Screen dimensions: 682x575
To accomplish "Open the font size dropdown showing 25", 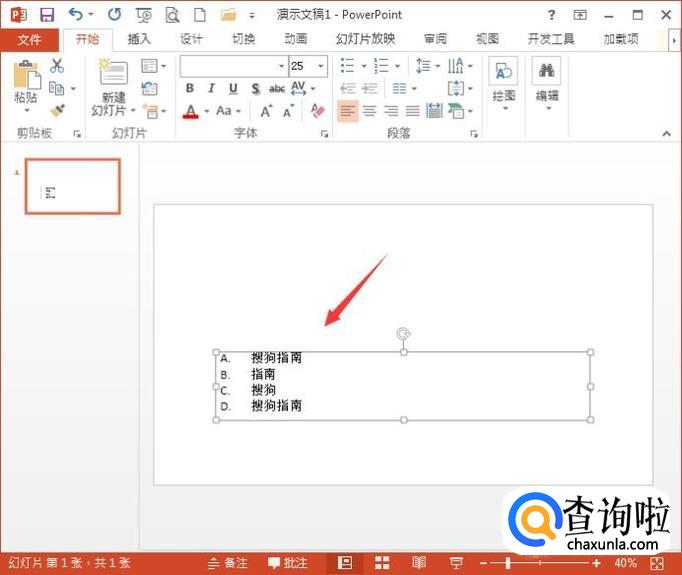I will (x=320, y=66).
